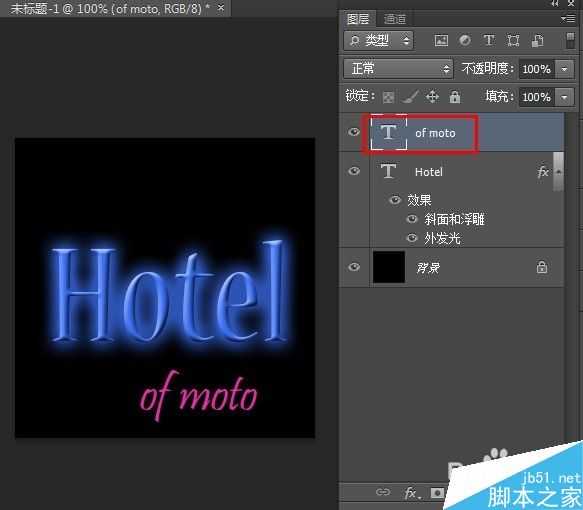Viewport: 583px width, 510px height.
Task: Filter layers by shape layer icon
Action: coord(513,40)
